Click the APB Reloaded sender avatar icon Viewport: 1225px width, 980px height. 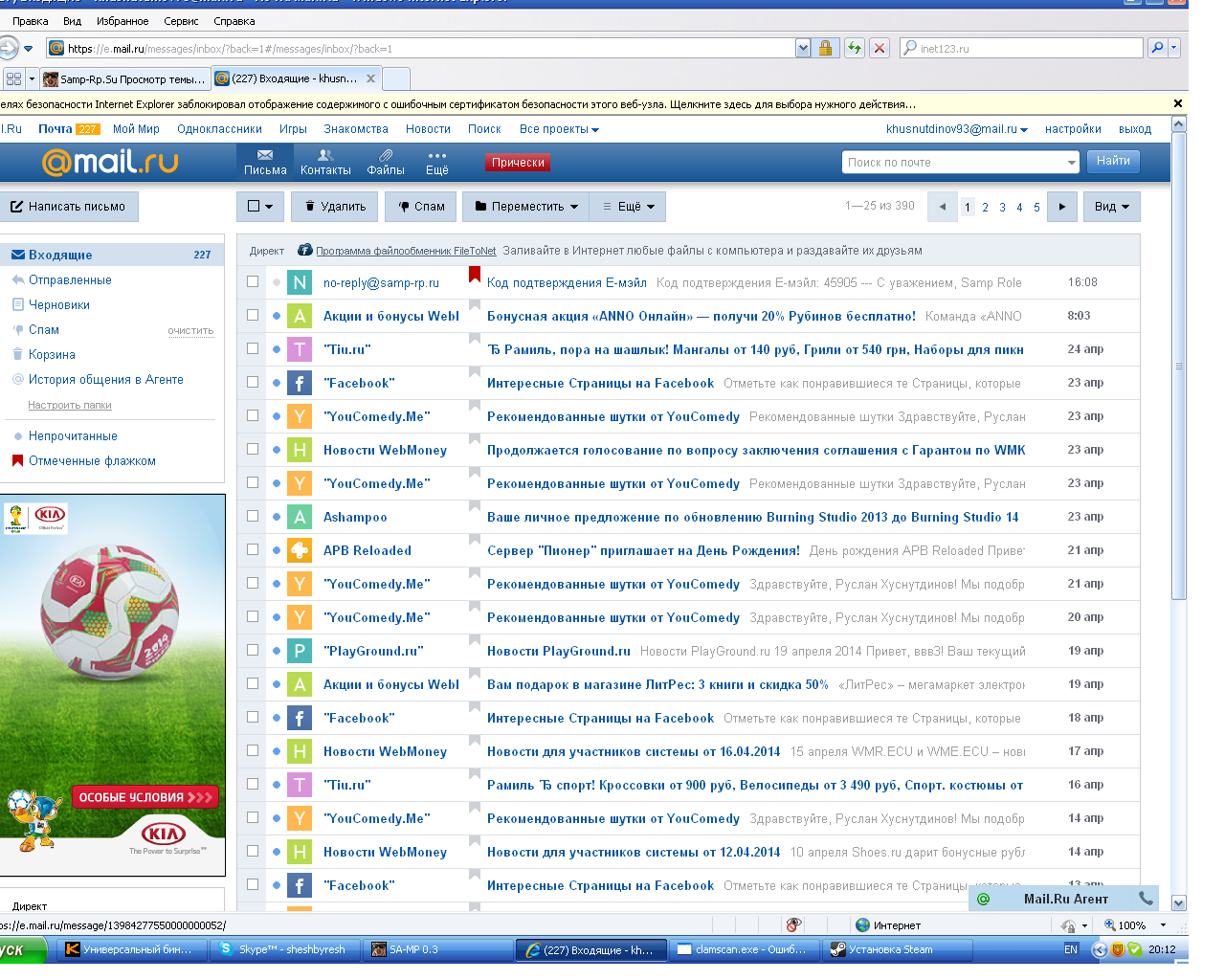(x=300, y=550)
